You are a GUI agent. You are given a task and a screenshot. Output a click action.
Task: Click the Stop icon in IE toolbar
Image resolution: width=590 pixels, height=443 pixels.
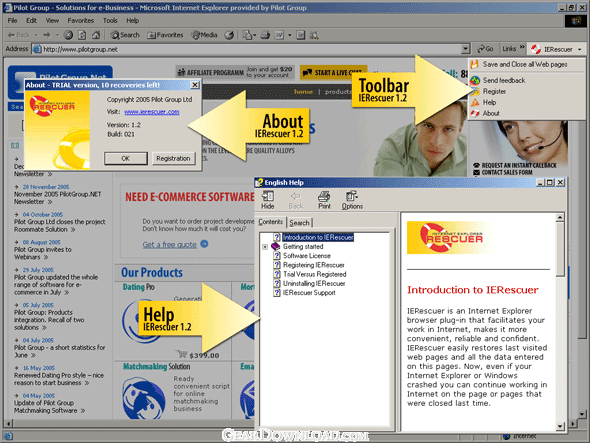68,35
